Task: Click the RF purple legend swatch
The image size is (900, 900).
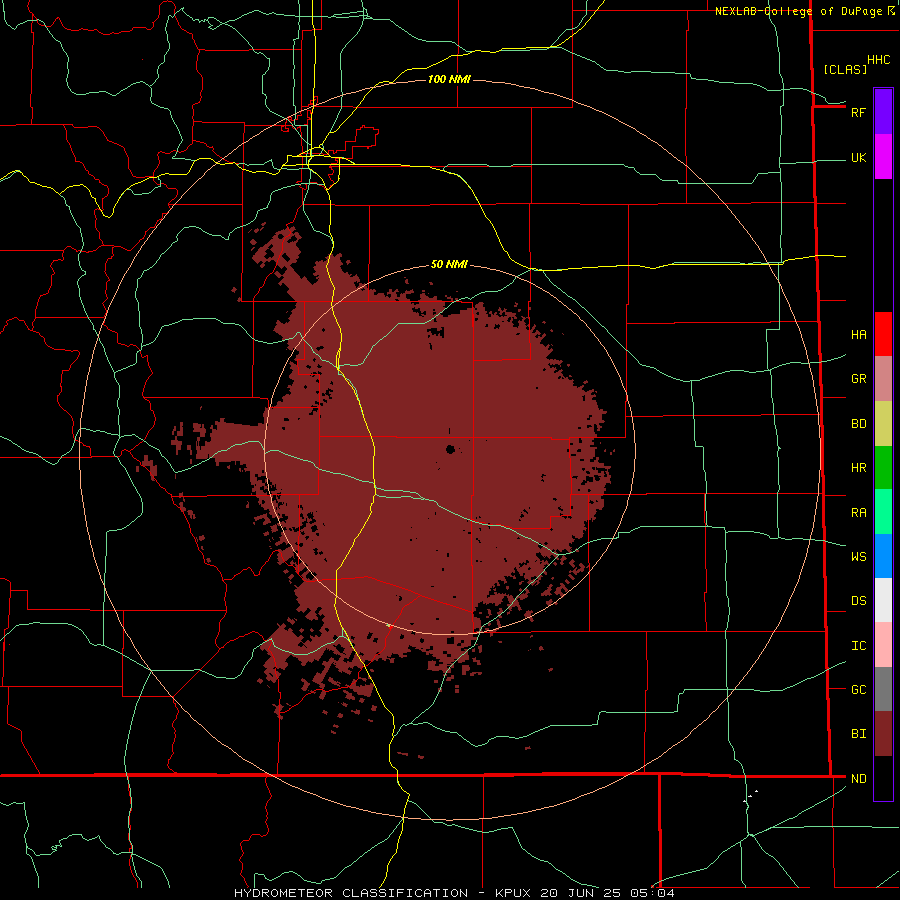Action: point(883,112)
